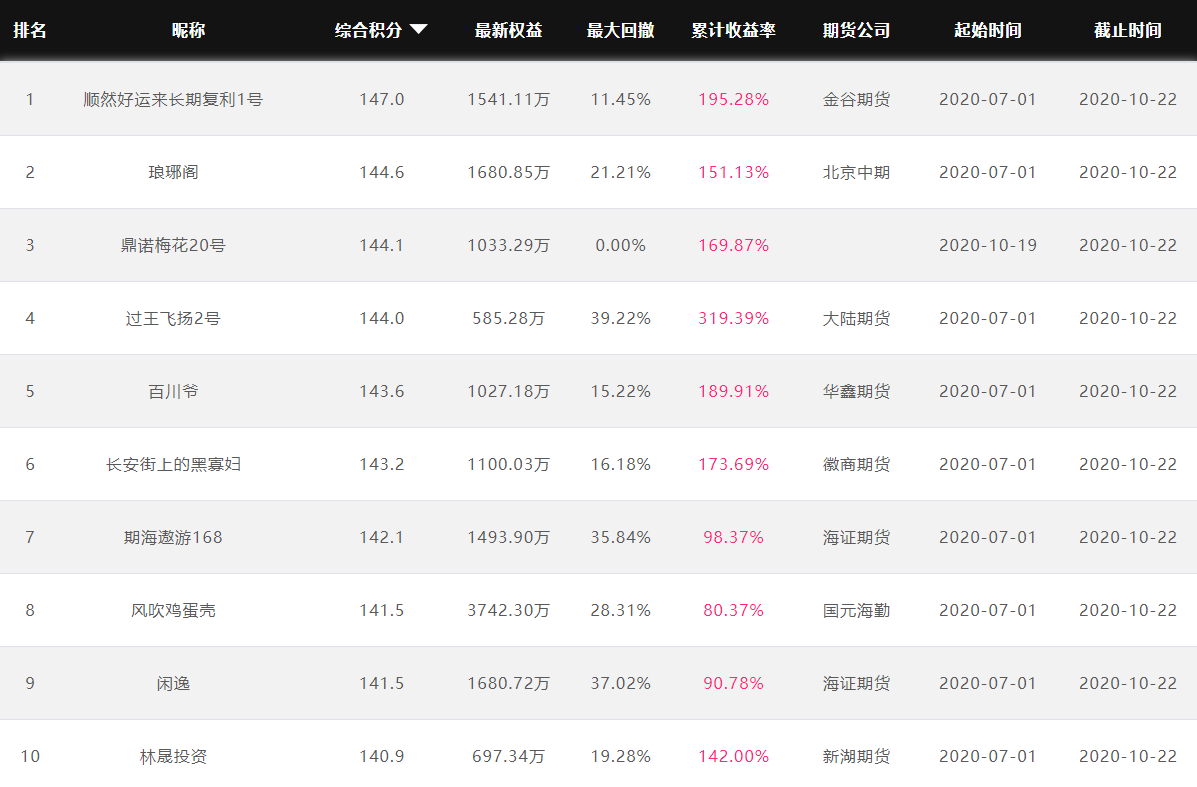
Task: Select drawdown value 11.45%
Action: (x=621, y=99)
